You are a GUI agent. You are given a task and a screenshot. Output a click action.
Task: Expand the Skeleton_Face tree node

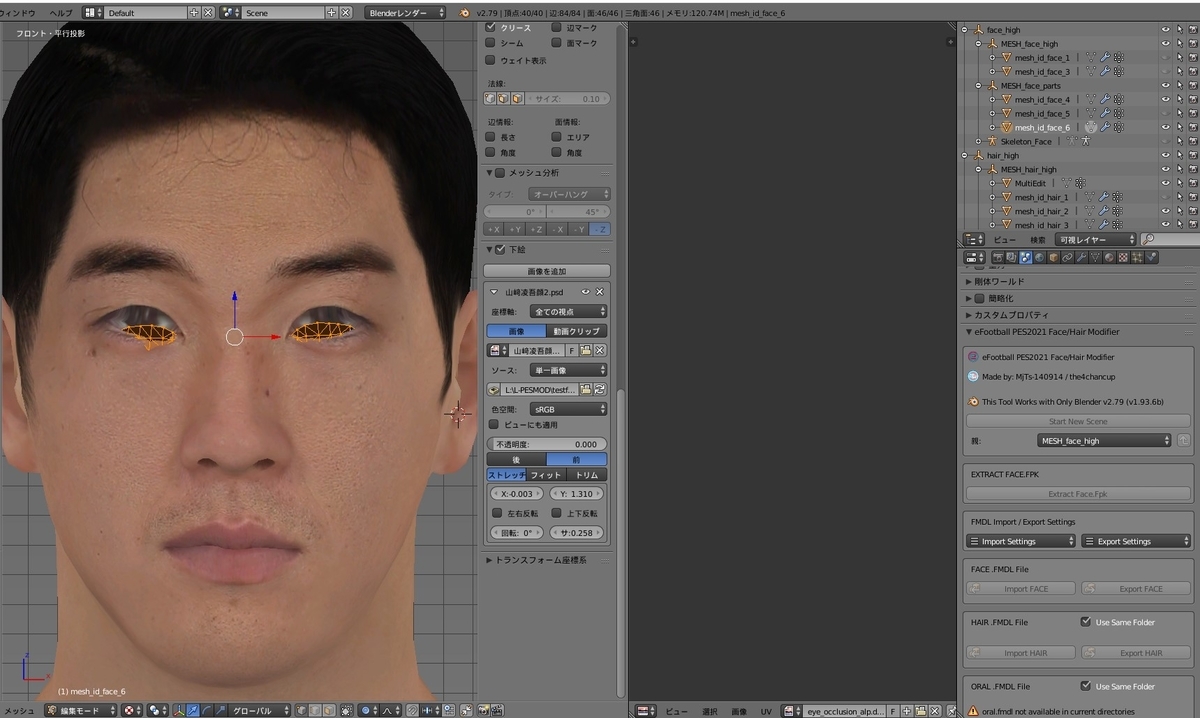pyautogui.click(x=979, y=142)
